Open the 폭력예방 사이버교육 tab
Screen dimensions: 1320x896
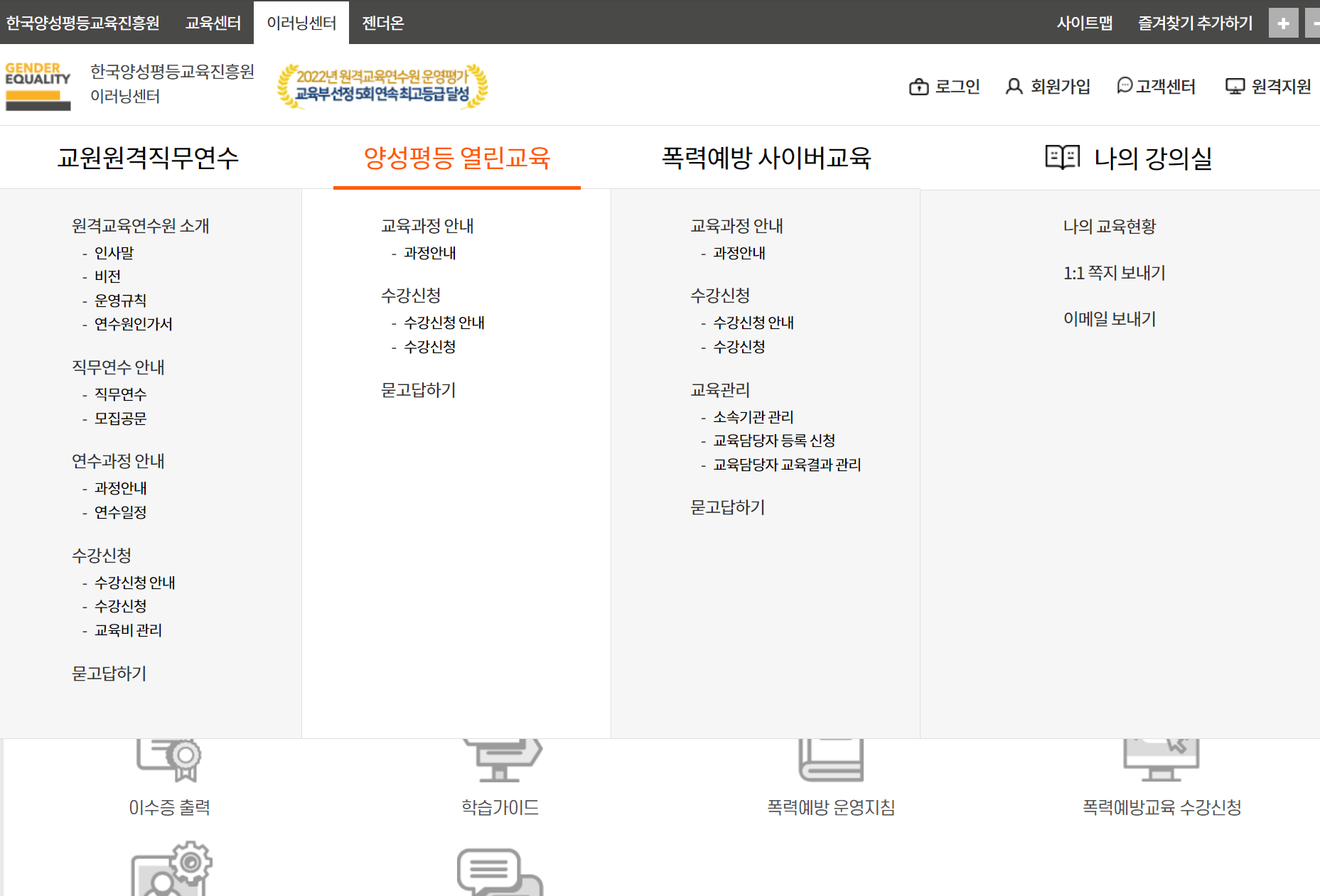pos(765,158)
